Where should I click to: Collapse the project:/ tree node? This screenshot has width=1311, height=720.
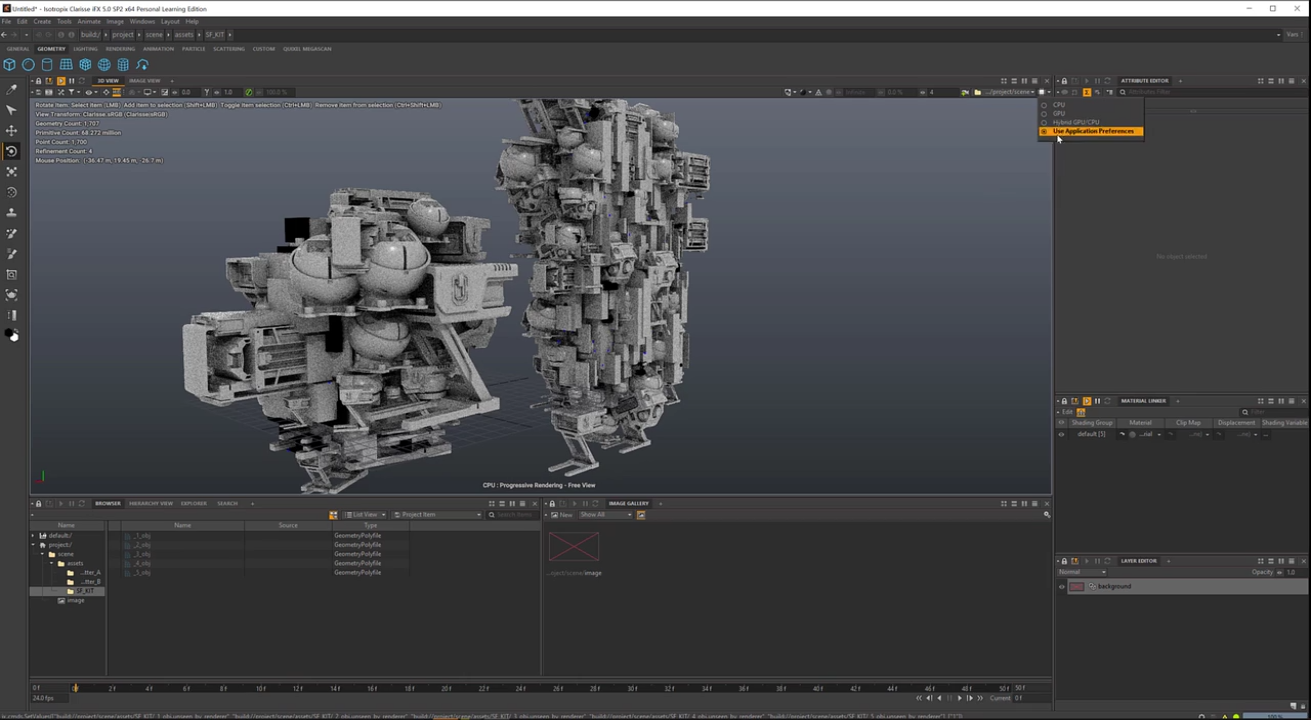pos(33,544)
